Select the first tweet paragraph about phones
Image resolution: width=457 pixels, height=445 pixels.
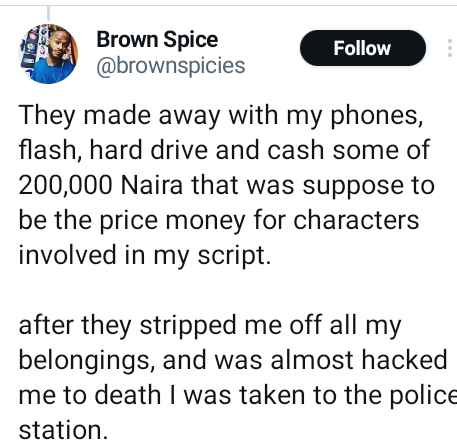tap(227, 185)
